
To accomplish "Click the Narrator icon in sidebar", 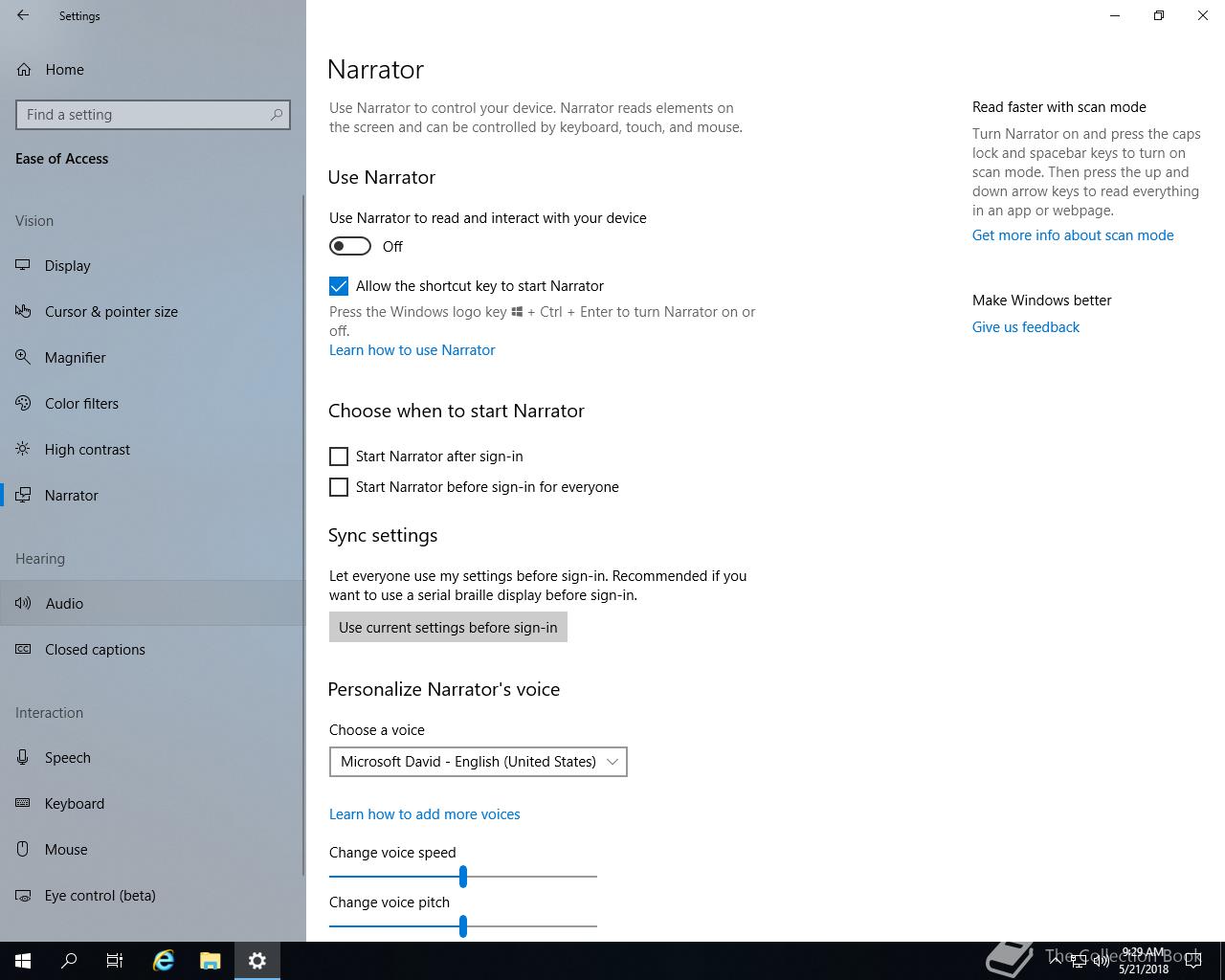I will 23,495.
